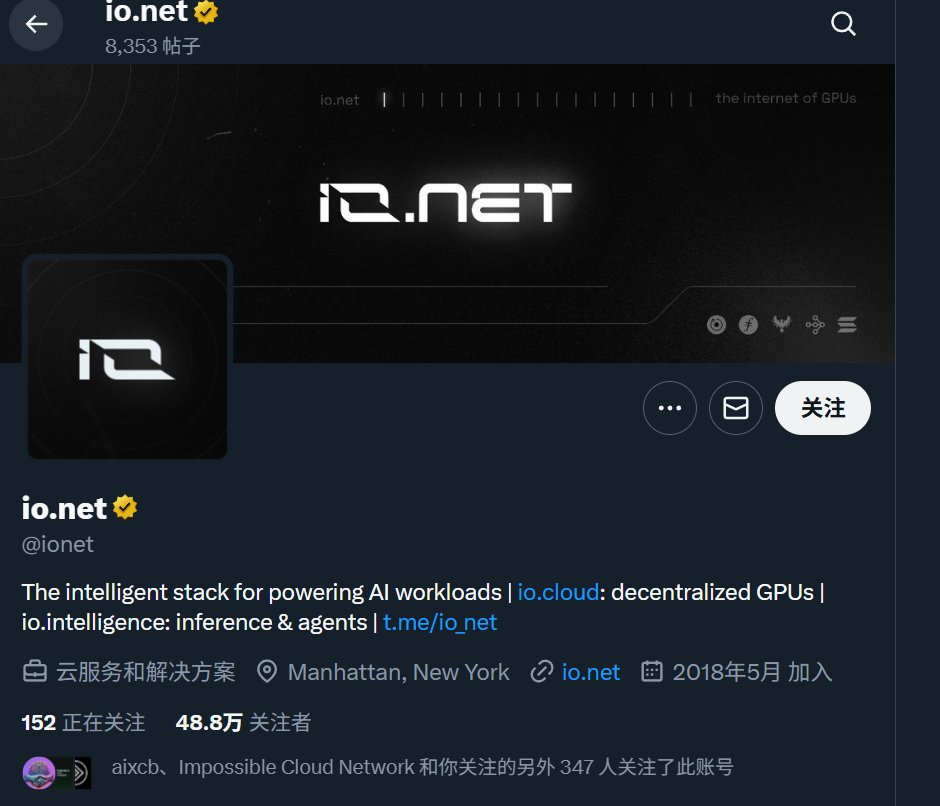Image resolution: width=940 pixels, height=806 pixels.
Task: Click the verified badge in top header
Action: point(206,12)
